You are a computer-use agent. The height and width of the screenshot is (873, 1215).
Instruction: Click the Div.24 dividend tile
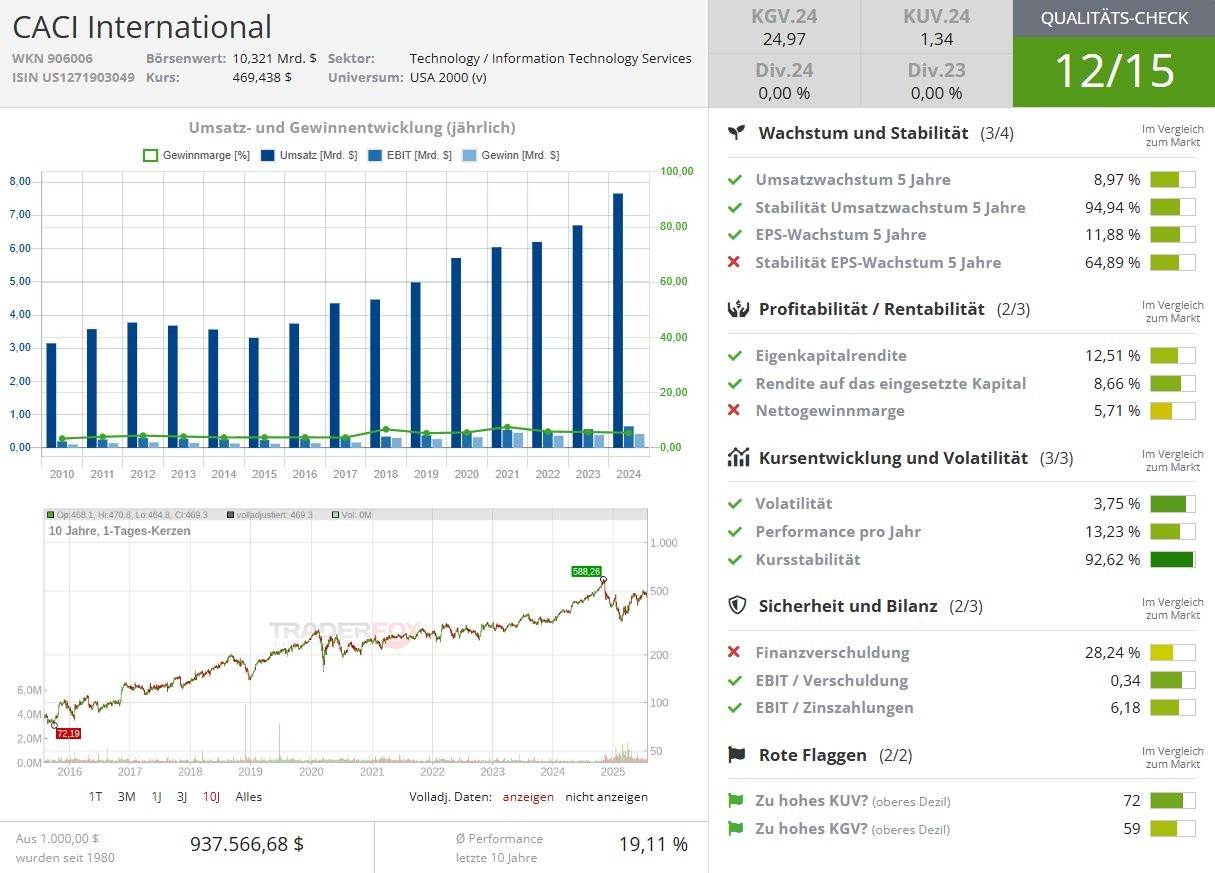click(784, 81)
